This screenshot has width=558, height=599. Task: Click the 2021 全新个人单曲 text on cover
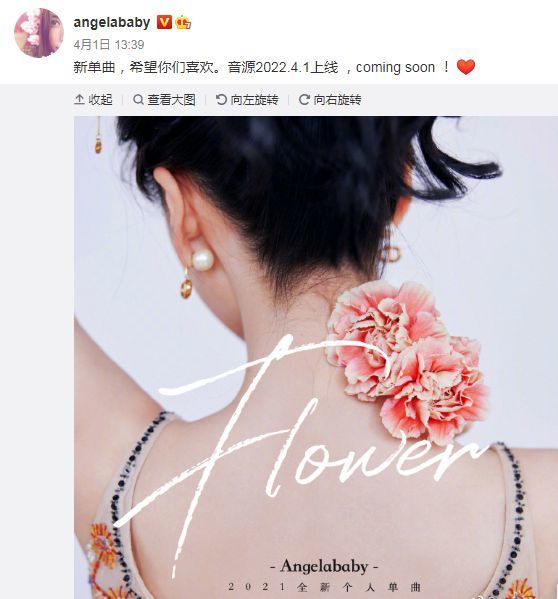pyautogui.click(x=325, y=587)
